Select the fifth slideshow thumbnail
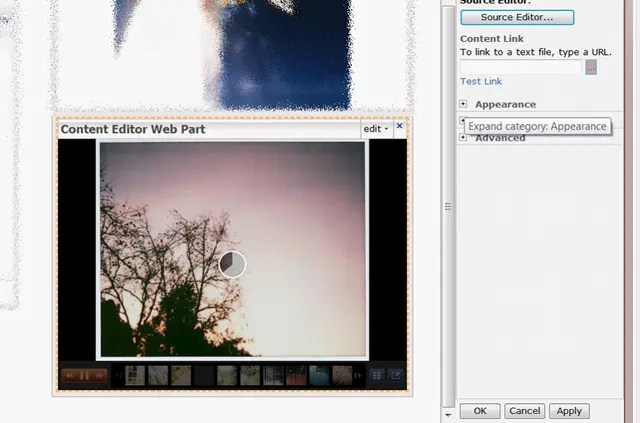Screen dimensions: 640x423 227,375
